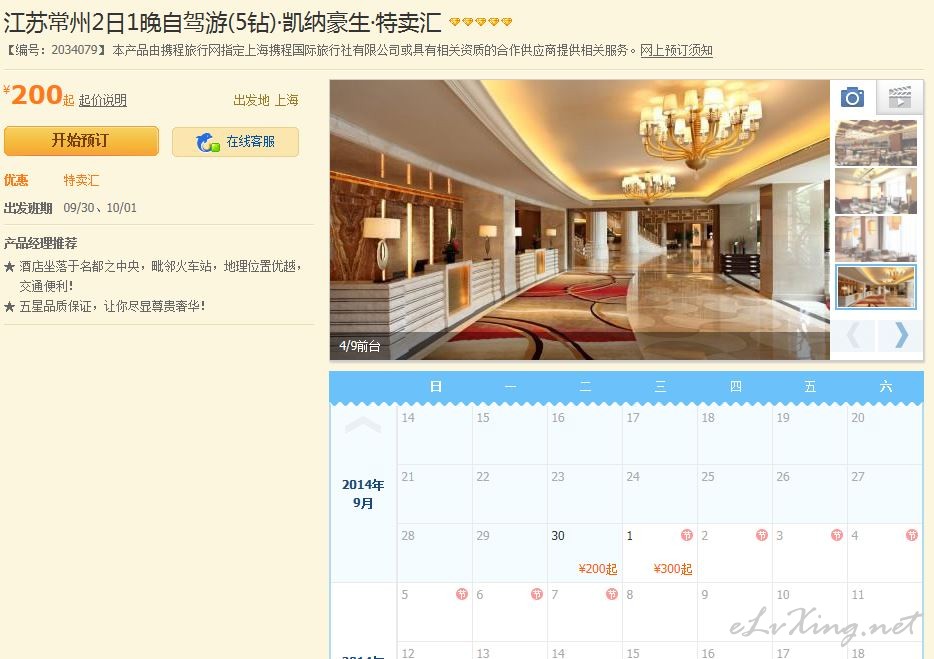View the first restaurant thumbnail

coord(876,143)
